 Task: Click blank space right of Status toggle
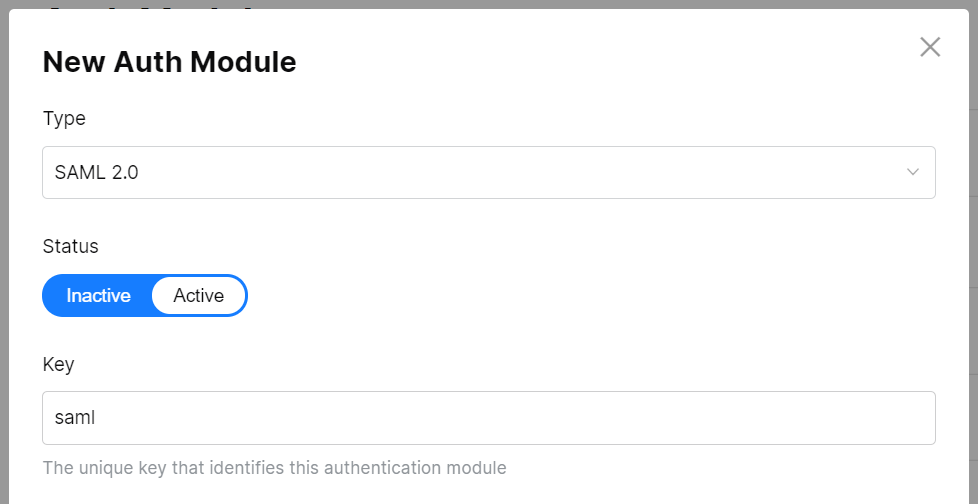(600, 296)
